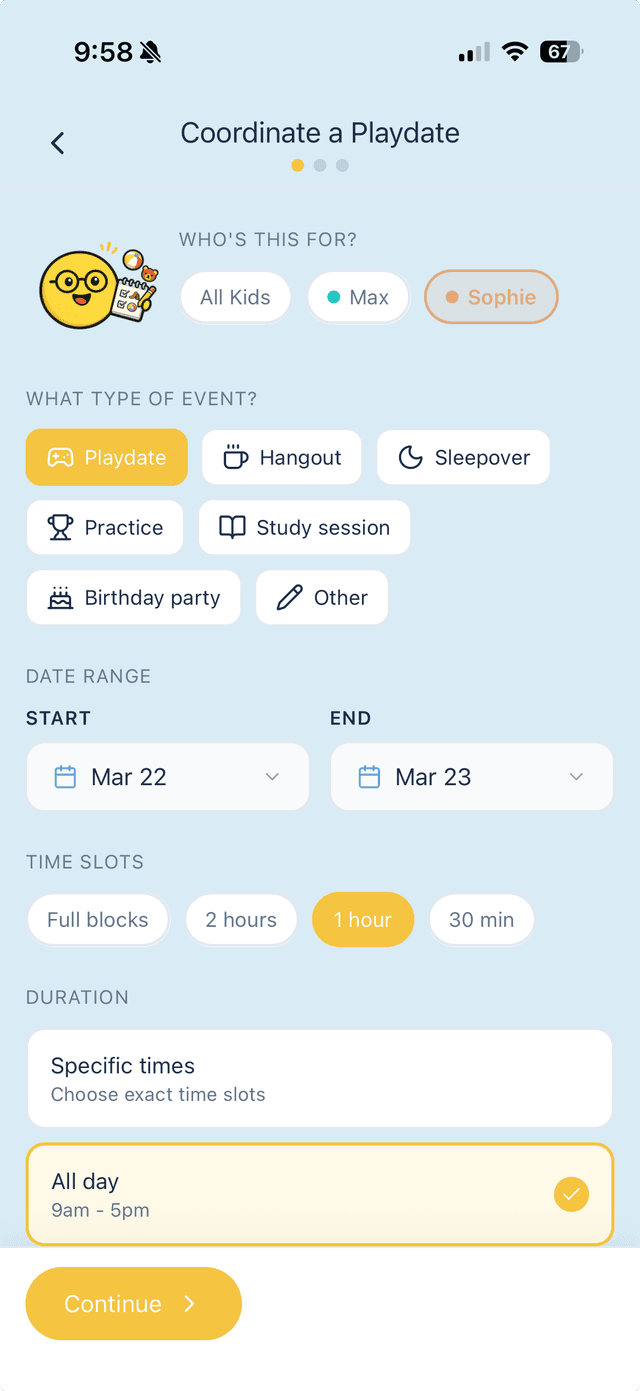Choose the 2 hours time slot chip
Screen dimensions: 640x1391
pyautogui.click(x=241, y=919)
